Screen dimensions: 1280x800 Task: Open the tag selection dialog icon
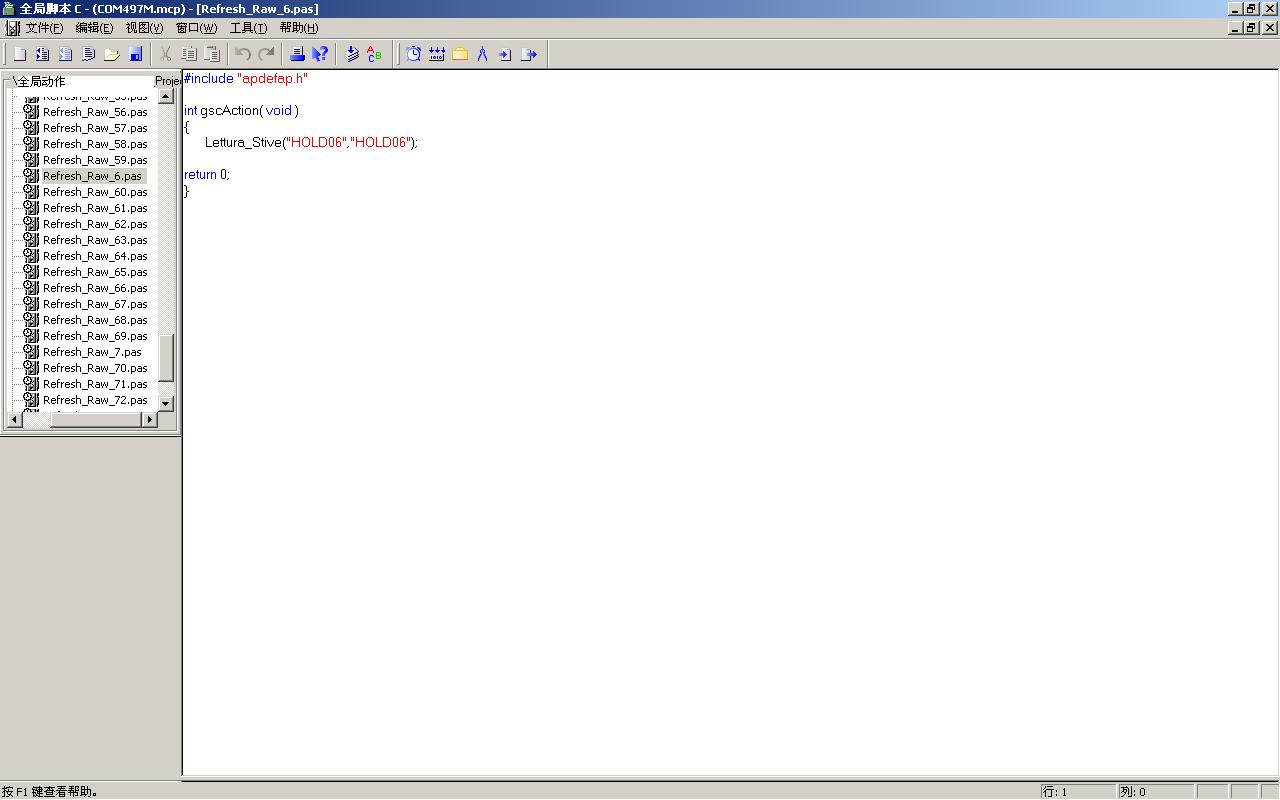coord(436,54)
